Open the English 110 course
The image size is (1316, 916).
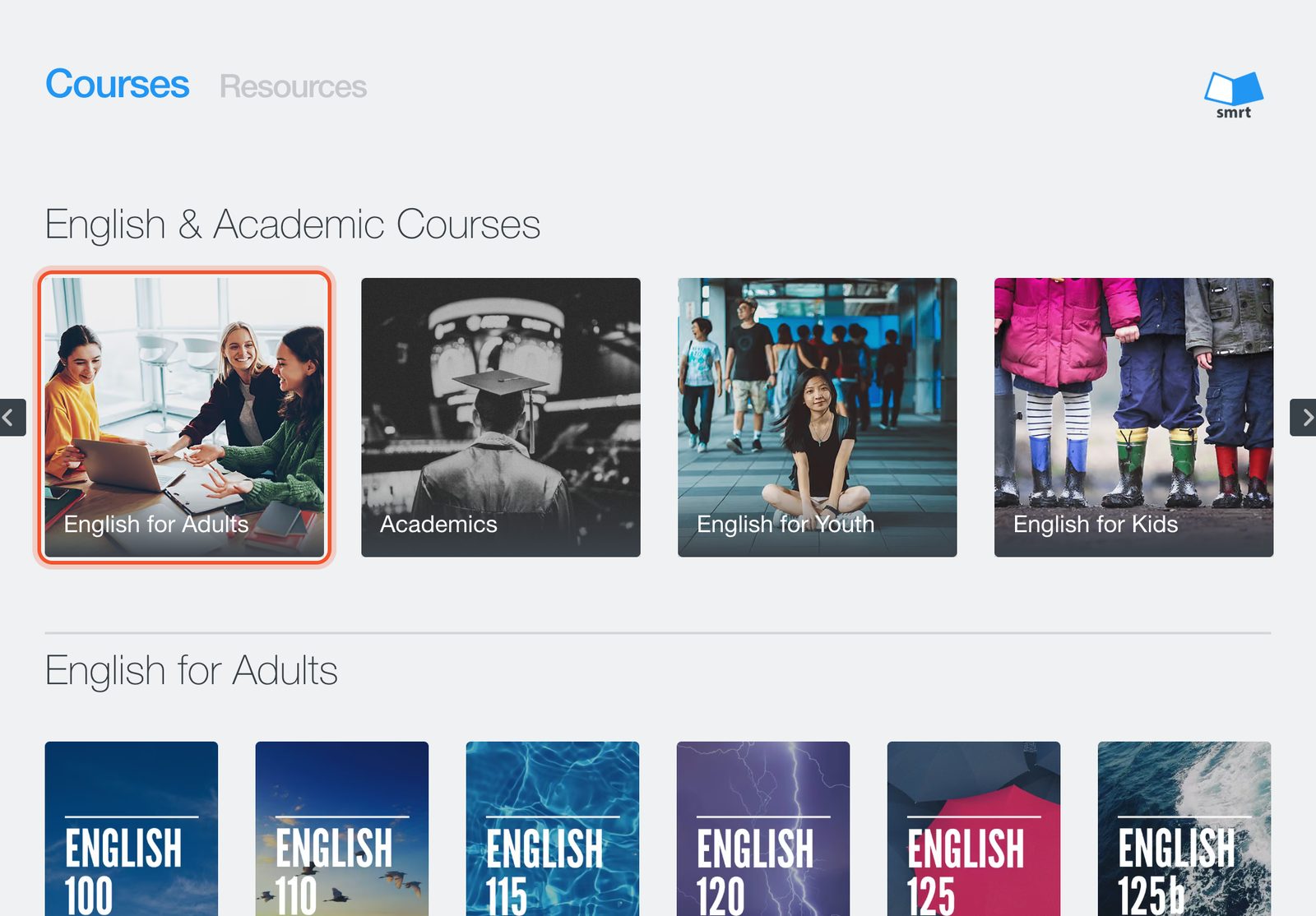pos(342,829)
